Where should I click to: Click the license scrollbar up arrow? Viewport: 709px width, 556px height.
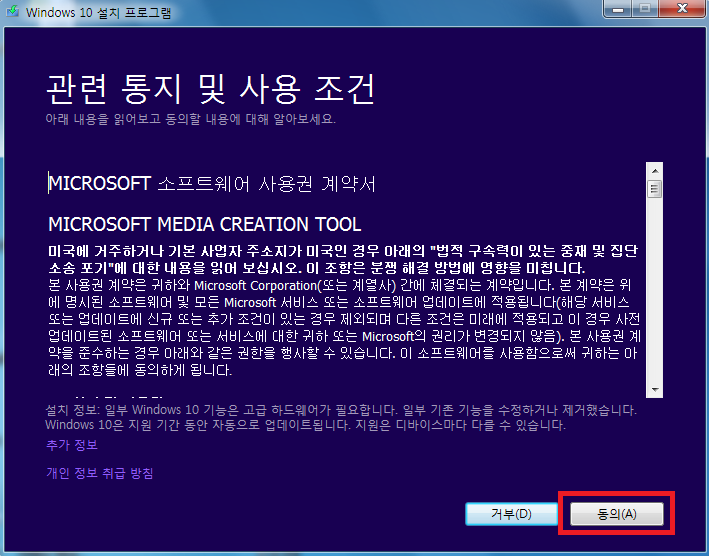[655, 171]
